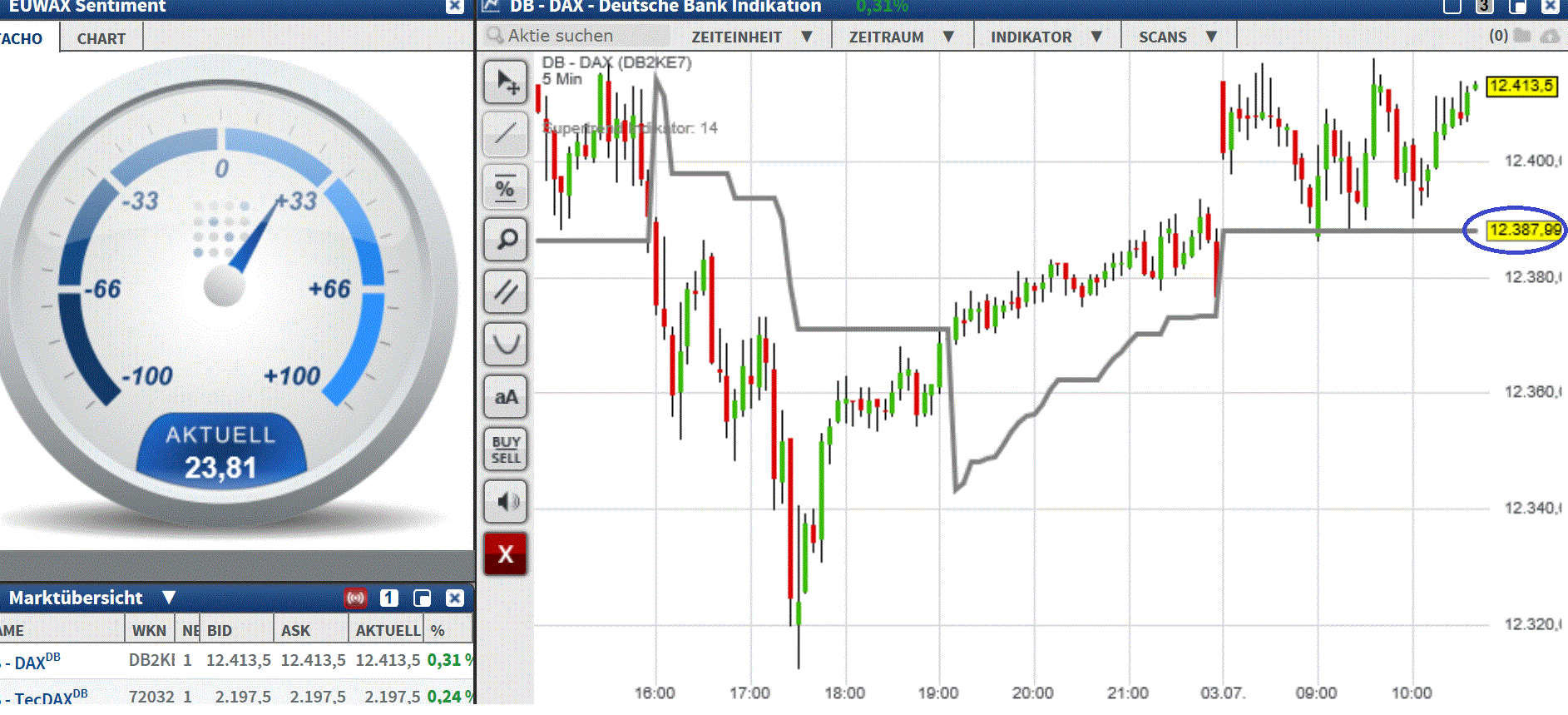This screenshot has width=1568, height=715.
Task: Click the 18:00 time axis label
Action: click(844, 693)
